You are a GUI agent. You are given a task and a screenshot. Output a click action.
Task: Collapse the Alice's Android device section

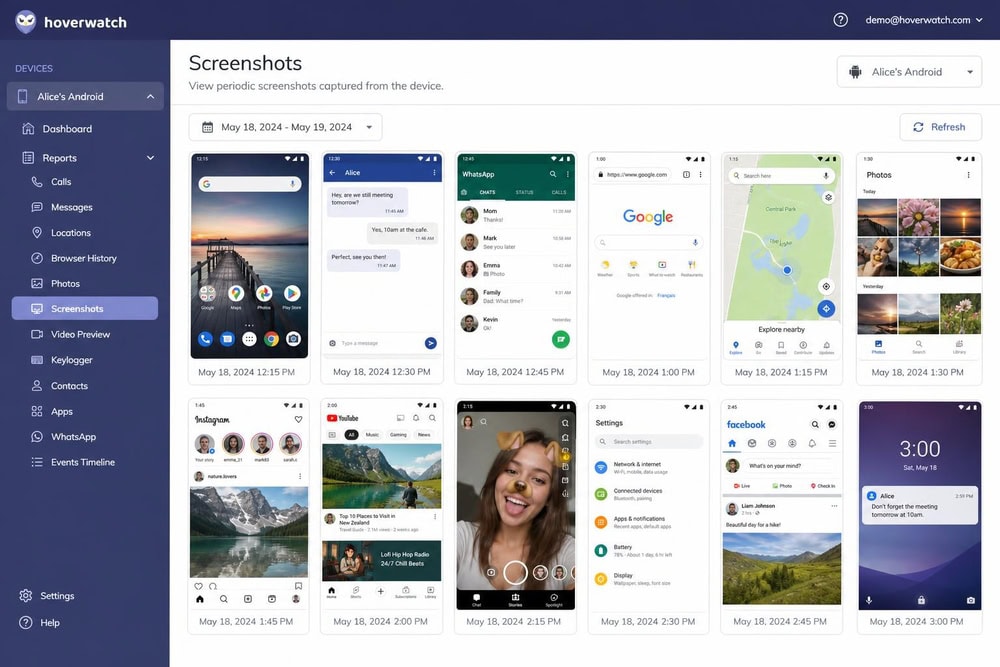pos(151,96)
